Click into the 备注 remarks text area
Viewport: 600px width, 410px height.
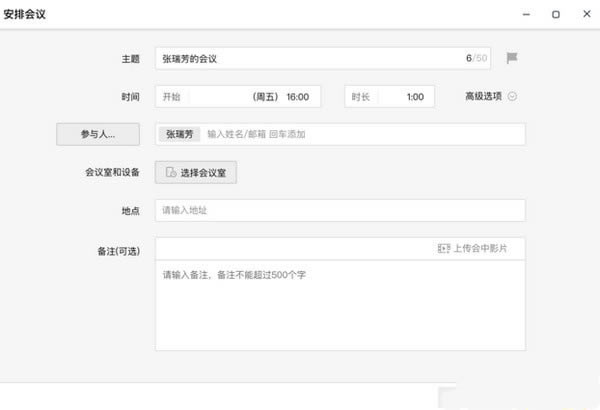[x=340, y=305]
